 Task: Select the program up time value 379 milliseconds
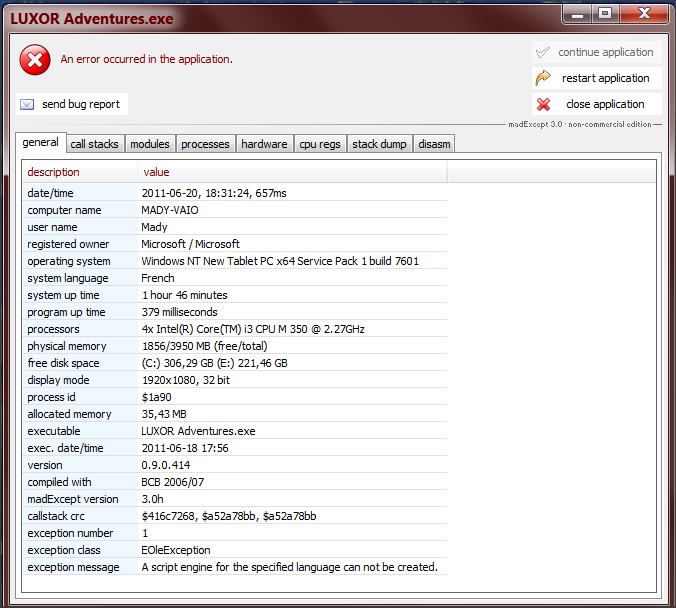pos(179,312)
